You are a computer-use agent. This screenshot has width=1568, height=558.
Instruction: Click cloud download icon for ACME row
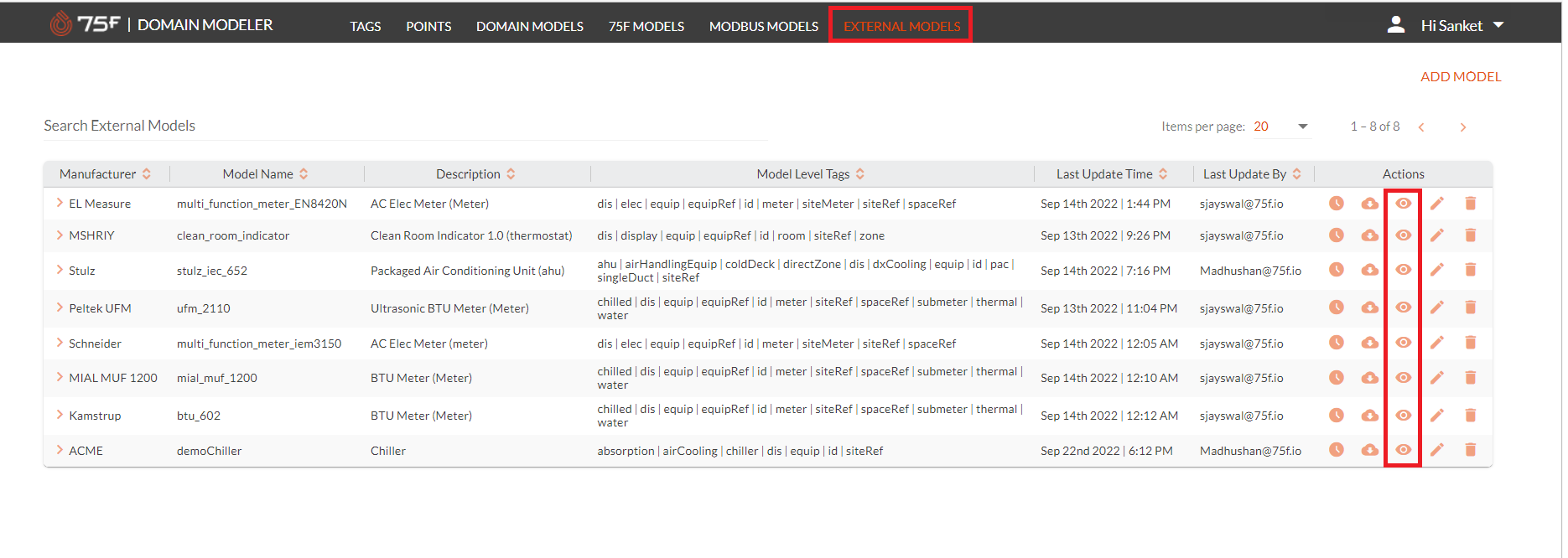[x=1370, y=450]
